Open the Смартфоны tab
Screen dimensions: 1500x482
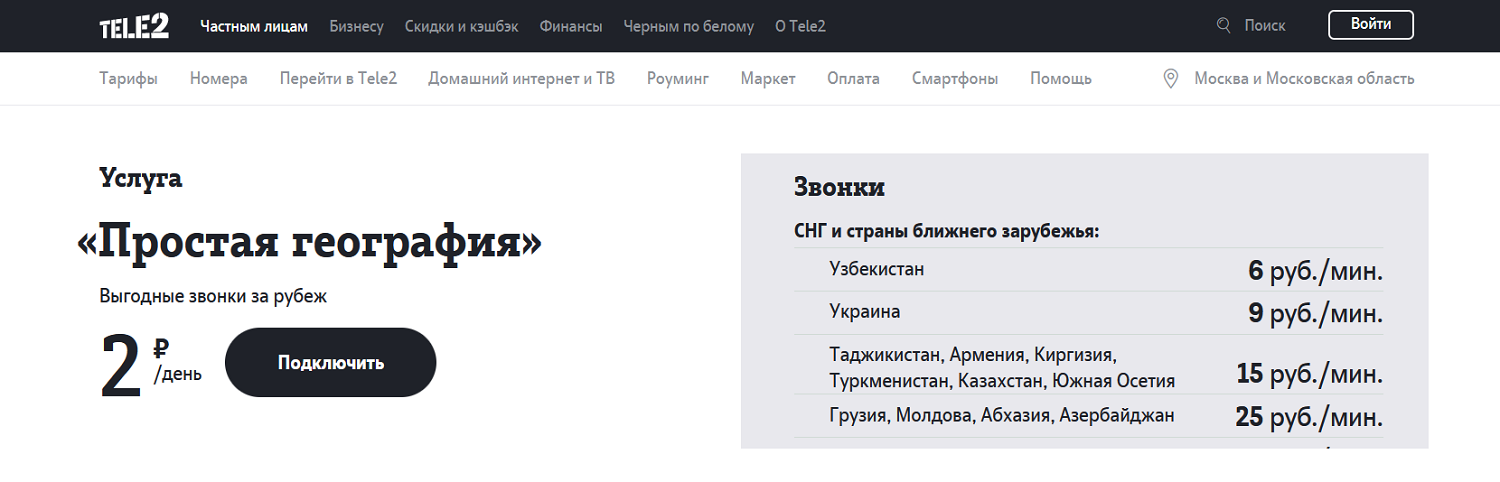pyautogui.click(x=955, y=79)
